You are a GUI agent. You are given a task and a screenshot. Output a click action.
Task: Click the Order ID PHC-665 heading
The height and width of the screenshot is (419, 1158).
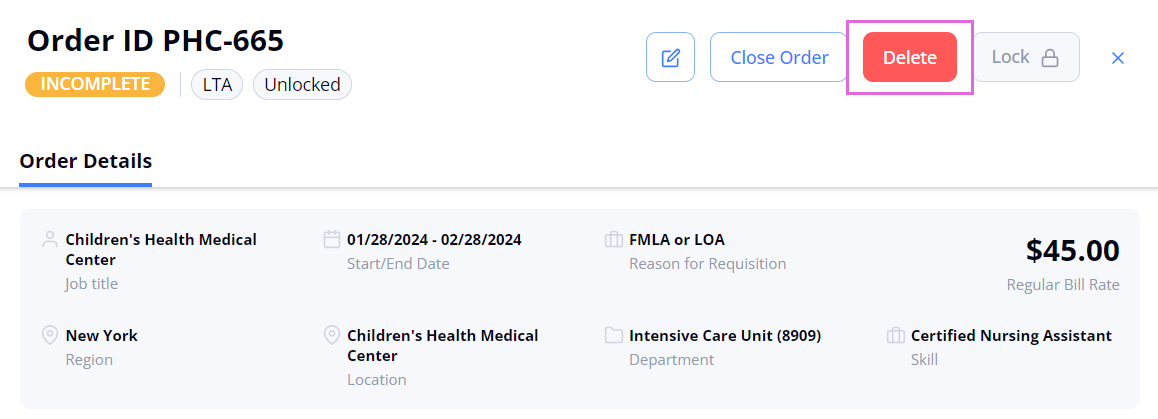[x=155, y=41]
